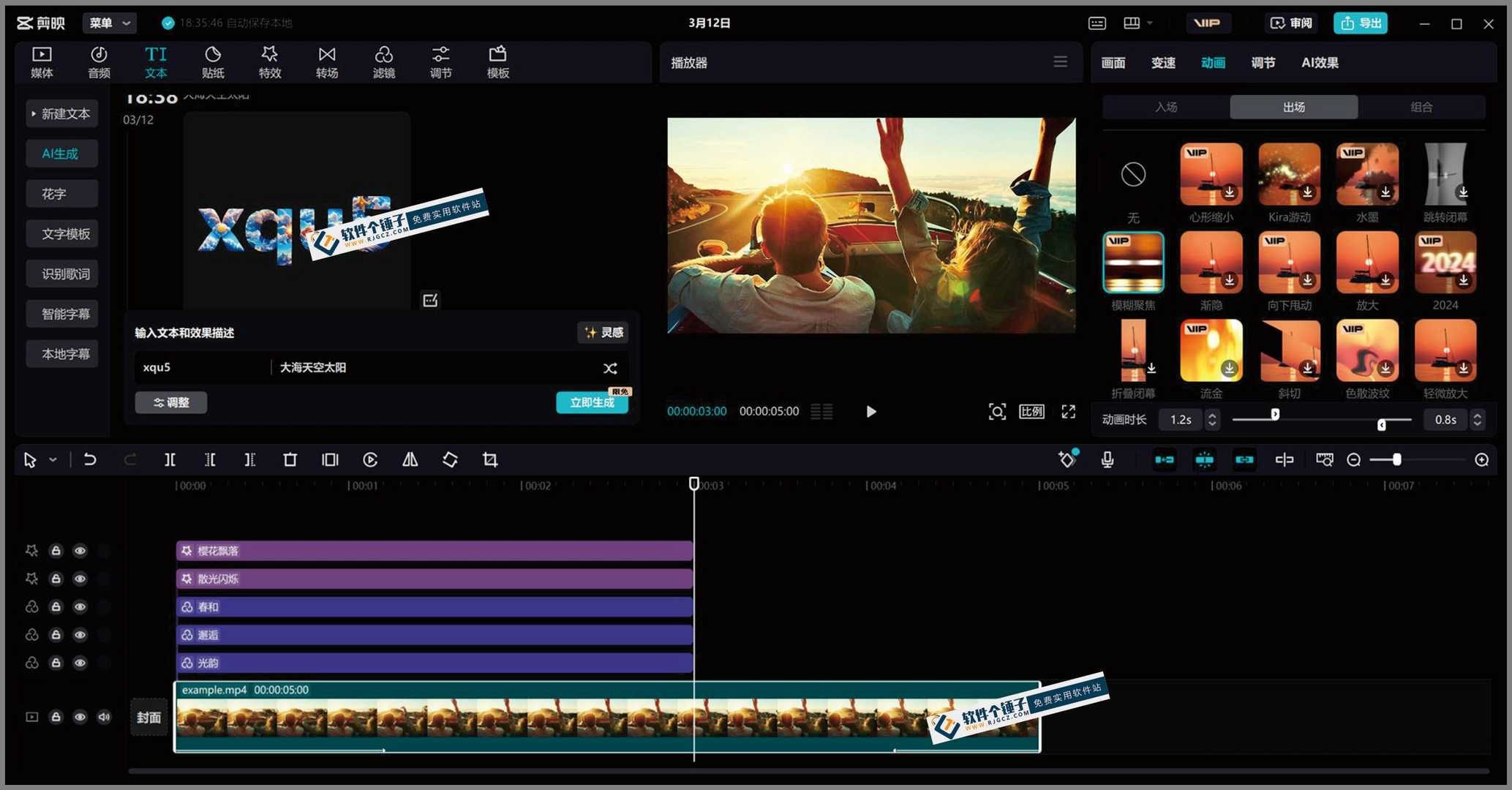Image resolution: width=1512 pixels, height=790 pixels.
Task: Expand the 新建文本 section
Action: pos(61,113)
